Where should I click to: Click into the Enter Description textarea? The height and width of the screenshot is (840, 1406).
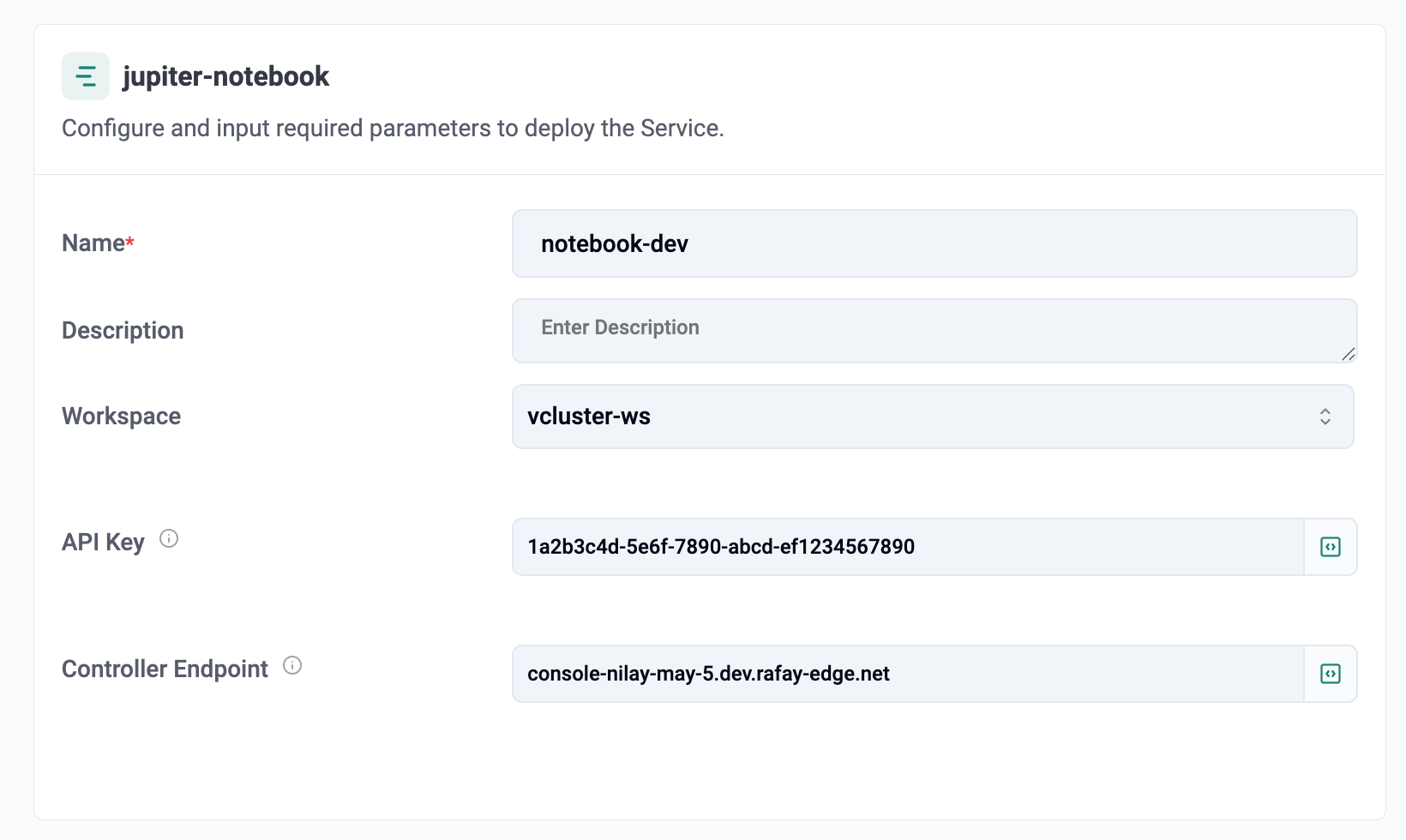pyautogui.click(x=934, y=331)
